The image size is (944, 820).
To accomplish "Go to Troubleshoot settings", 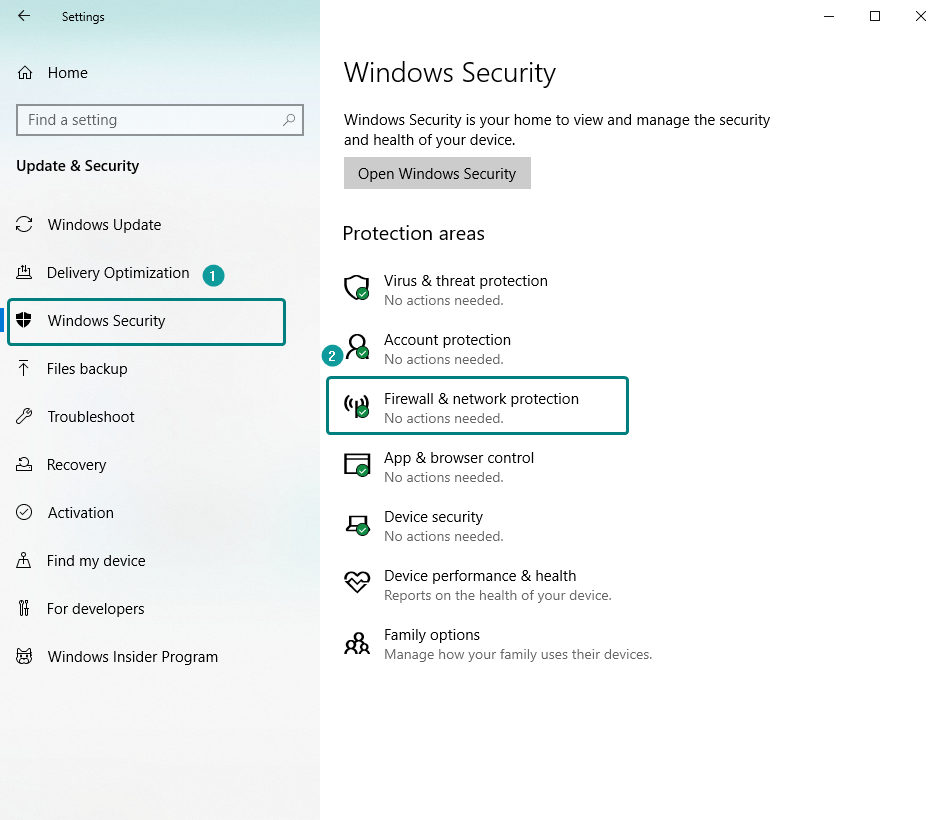I will click(91, 417).
